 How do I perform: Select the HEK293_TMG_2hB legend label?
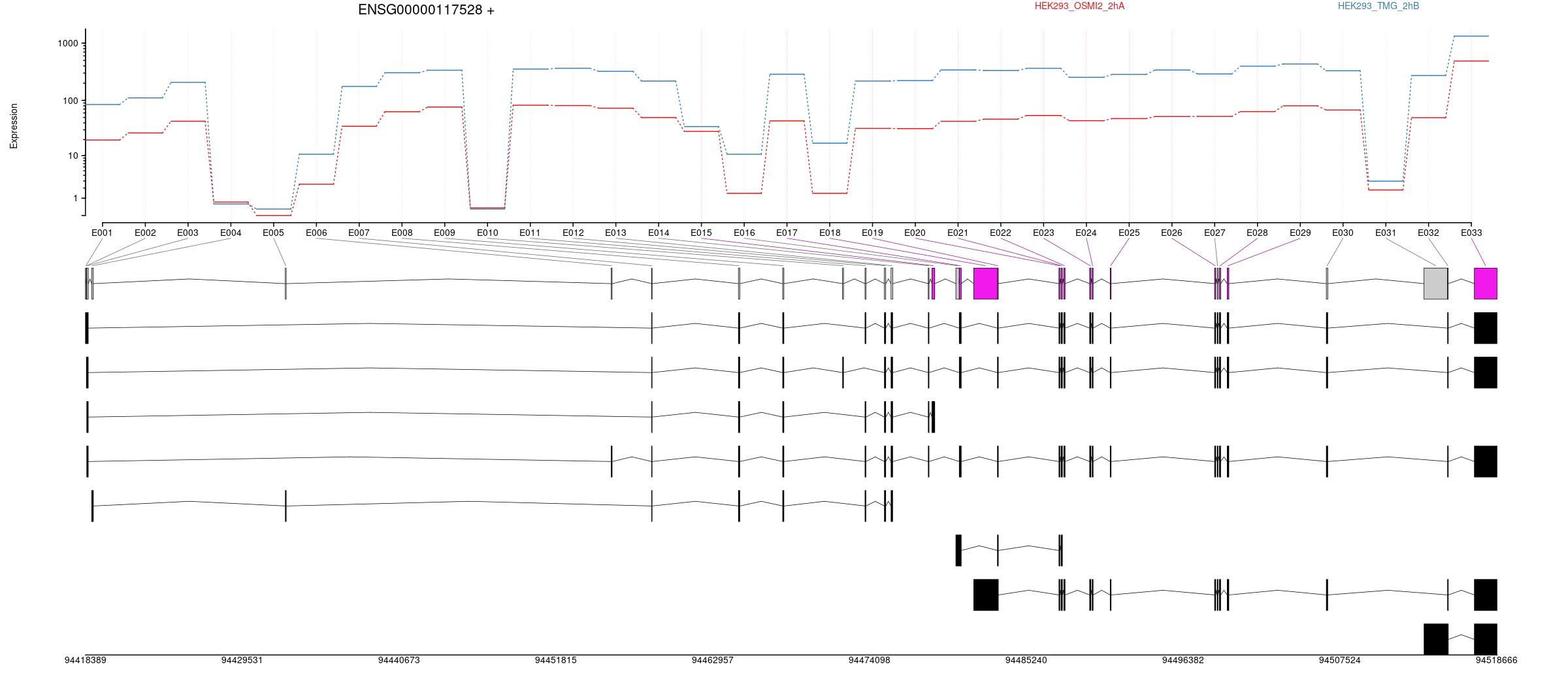(1378, 6)
